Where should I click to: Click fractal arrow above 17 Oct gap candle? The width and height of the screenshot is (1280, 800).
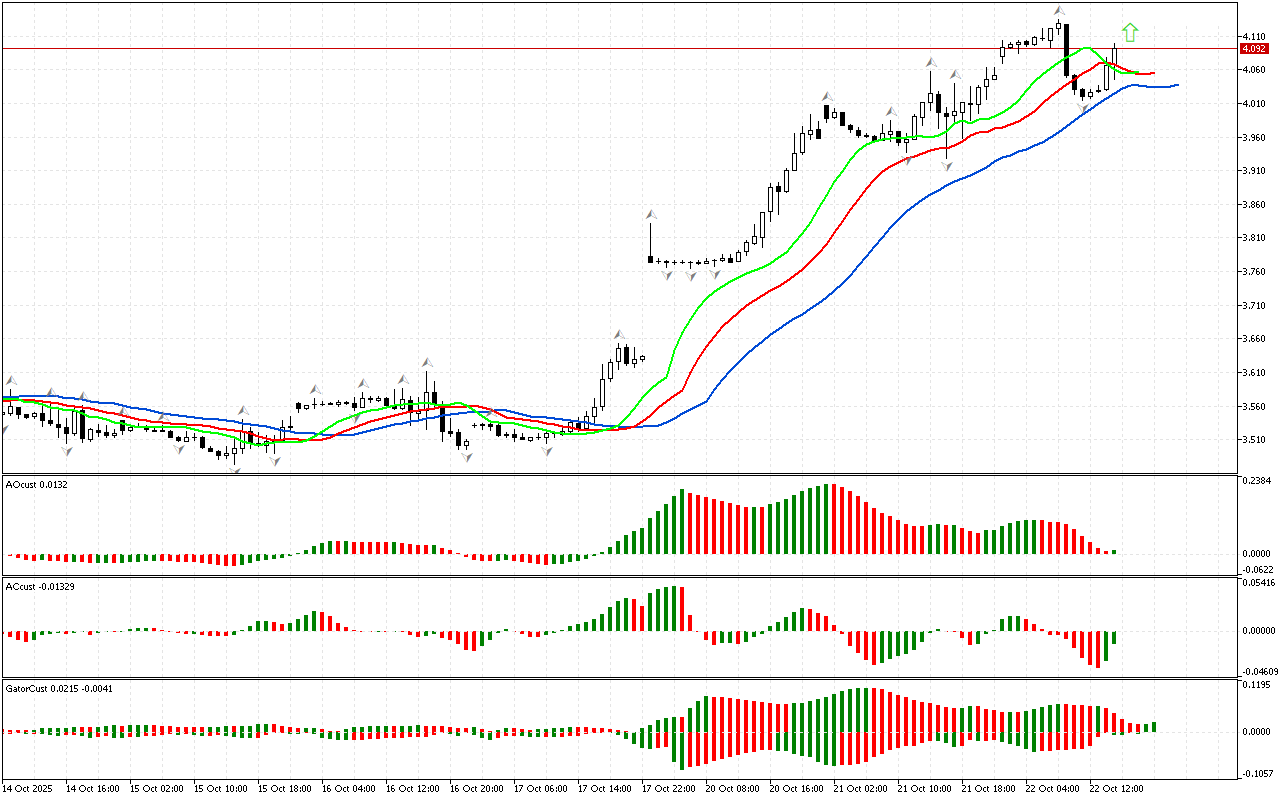[650, 214]
